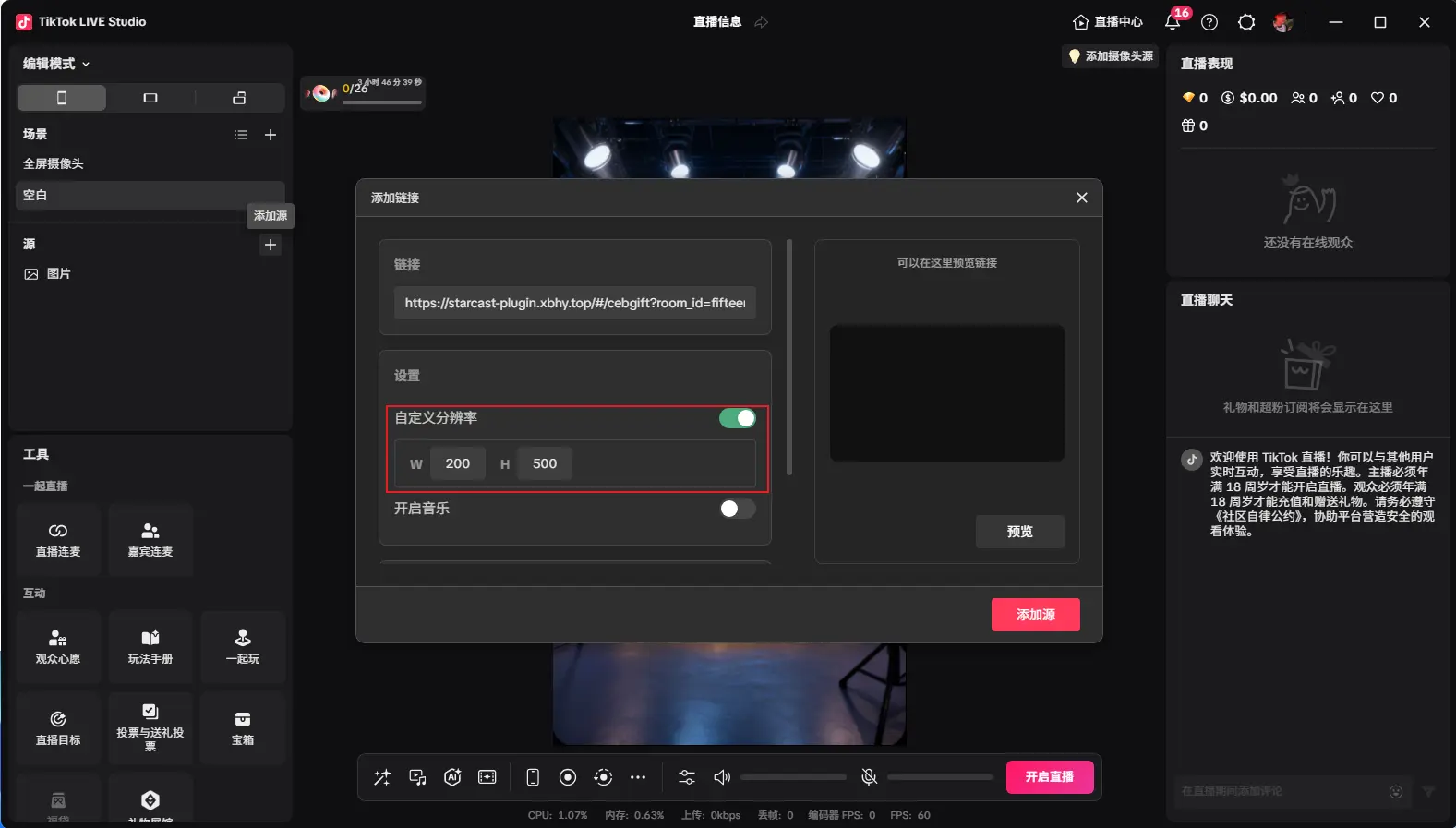Click the AI effects icon in bottom toolbar
1456x828 pixels.
point(452,777)
